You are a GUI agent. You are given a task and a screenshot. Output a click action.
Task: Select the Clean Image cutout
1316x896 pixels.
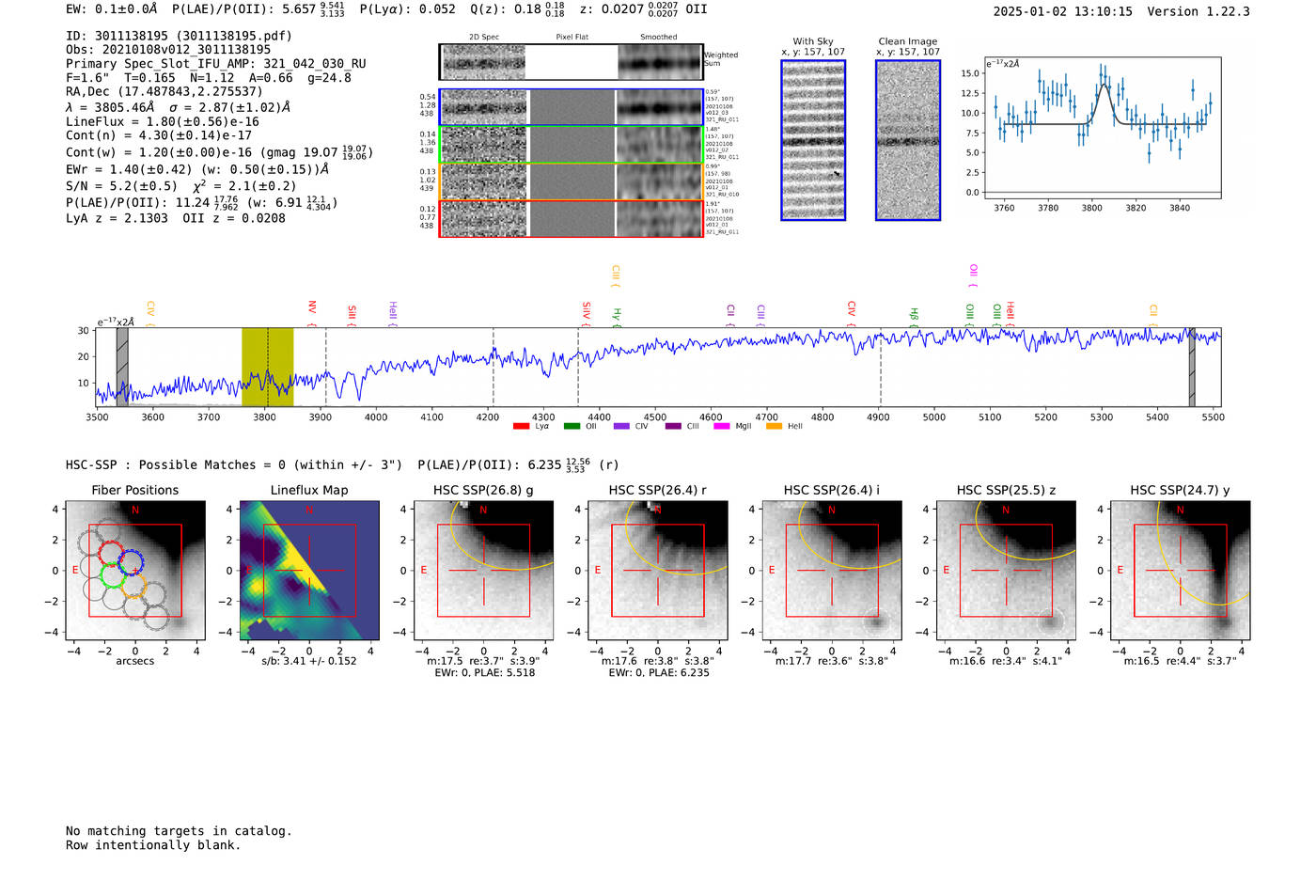coord(908,140)
